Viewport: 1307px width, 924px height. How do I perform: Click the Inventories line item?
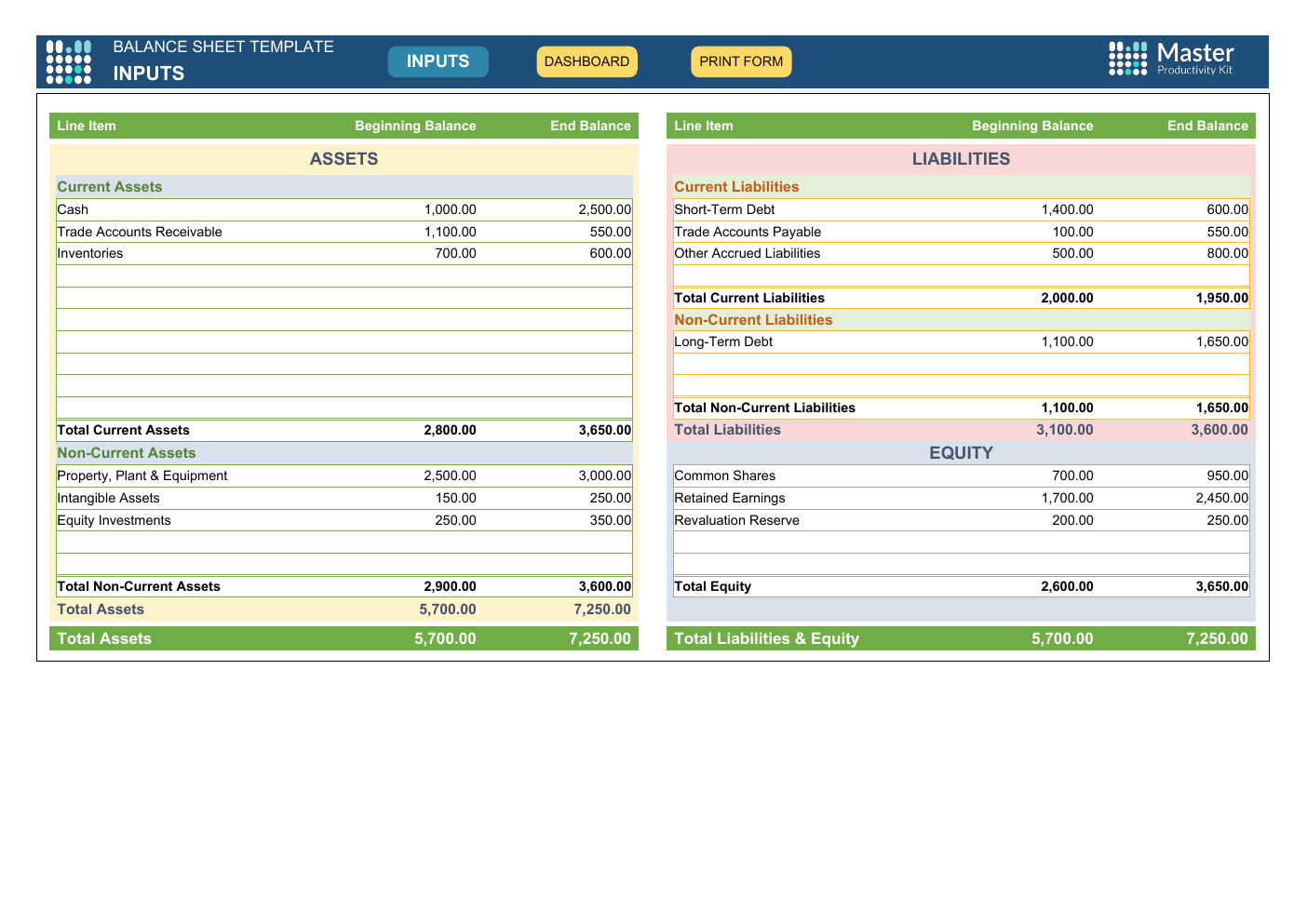[90, 253]
